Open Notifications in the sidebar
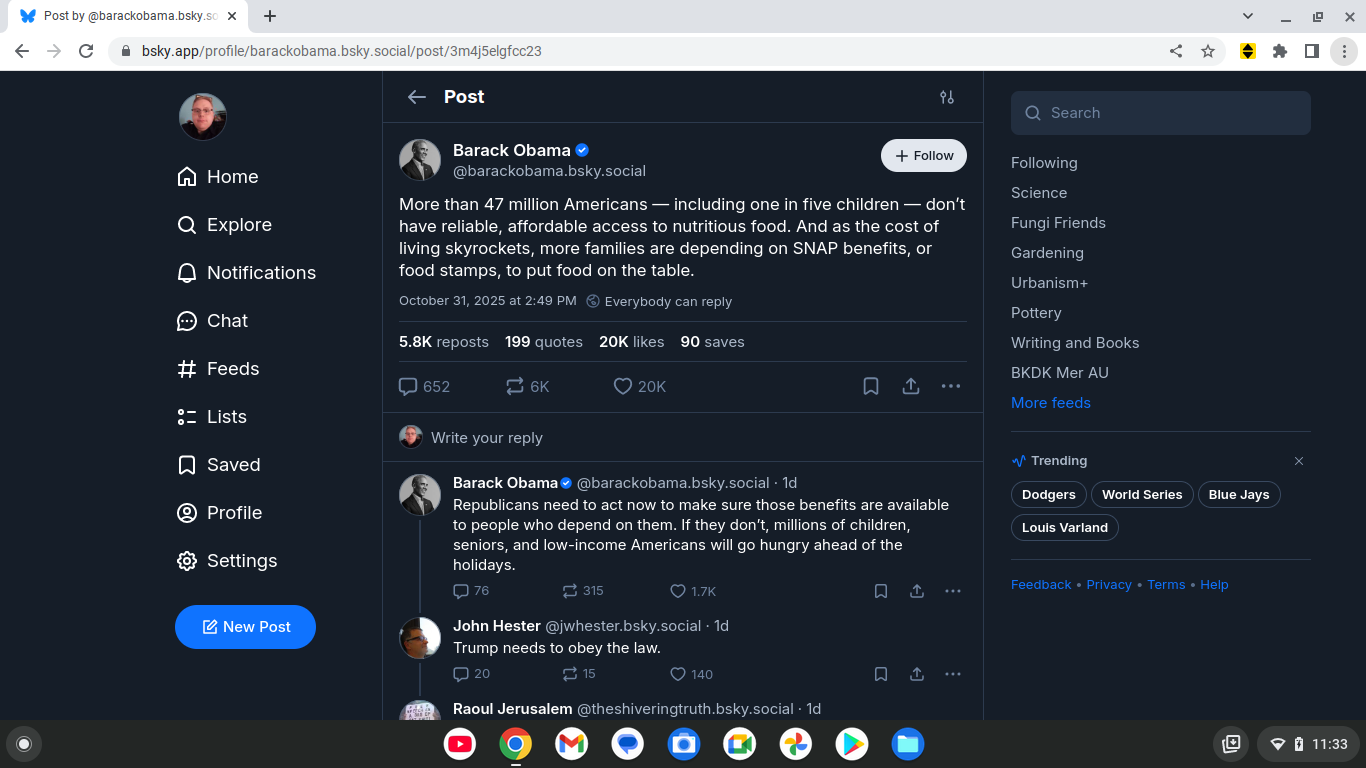 pos(246,273)
